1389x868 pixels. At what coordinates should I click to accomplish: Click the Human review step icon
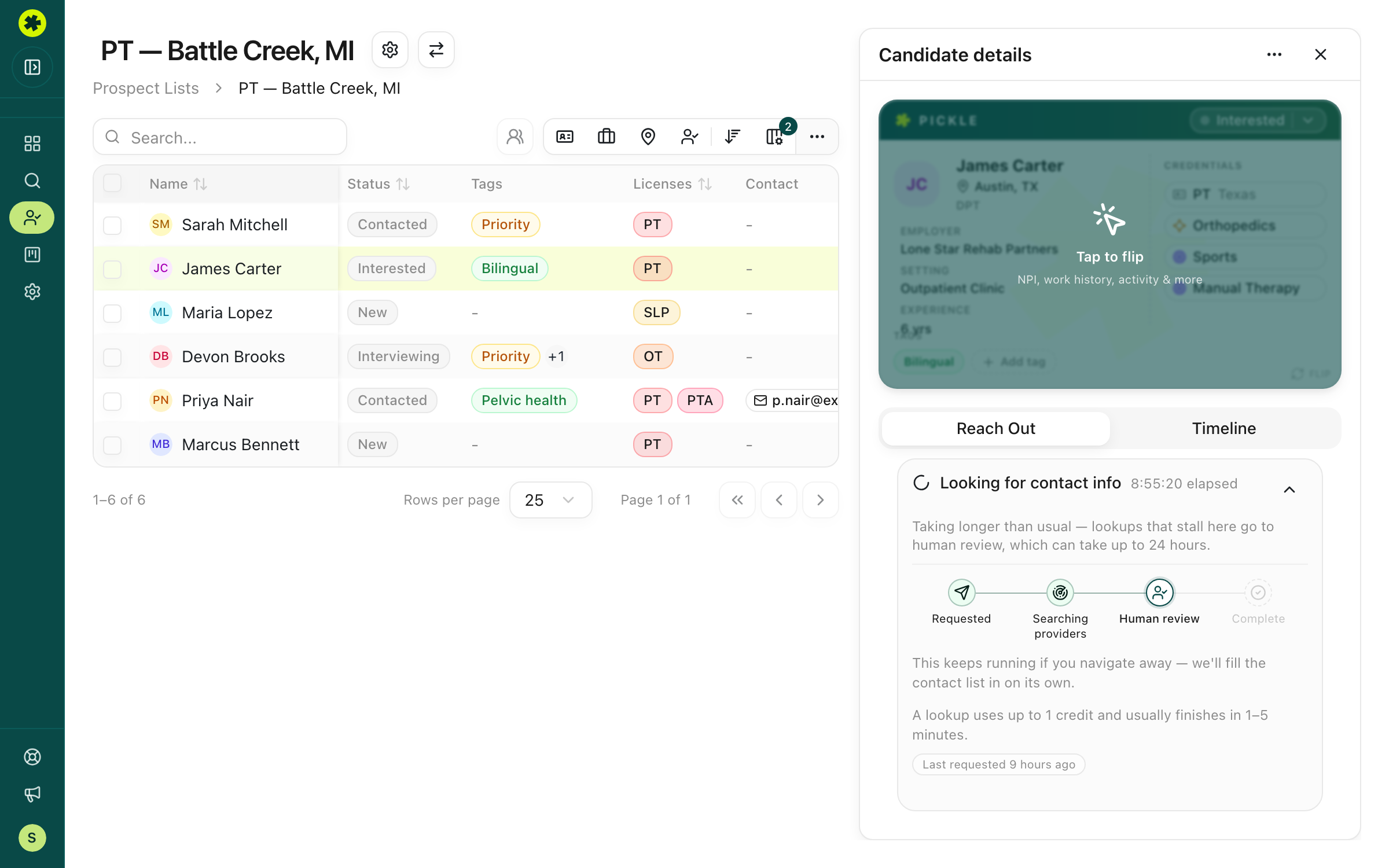1160,593
